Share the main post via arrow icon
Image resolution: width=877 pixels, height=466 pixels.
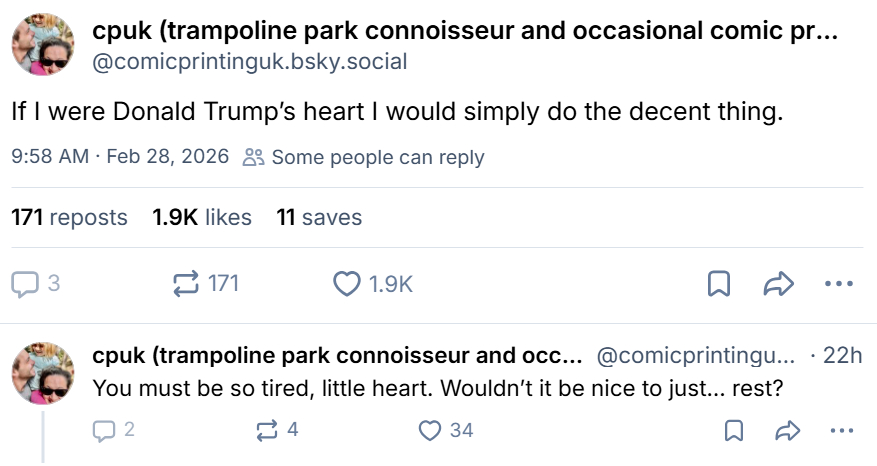click(777, 285)
